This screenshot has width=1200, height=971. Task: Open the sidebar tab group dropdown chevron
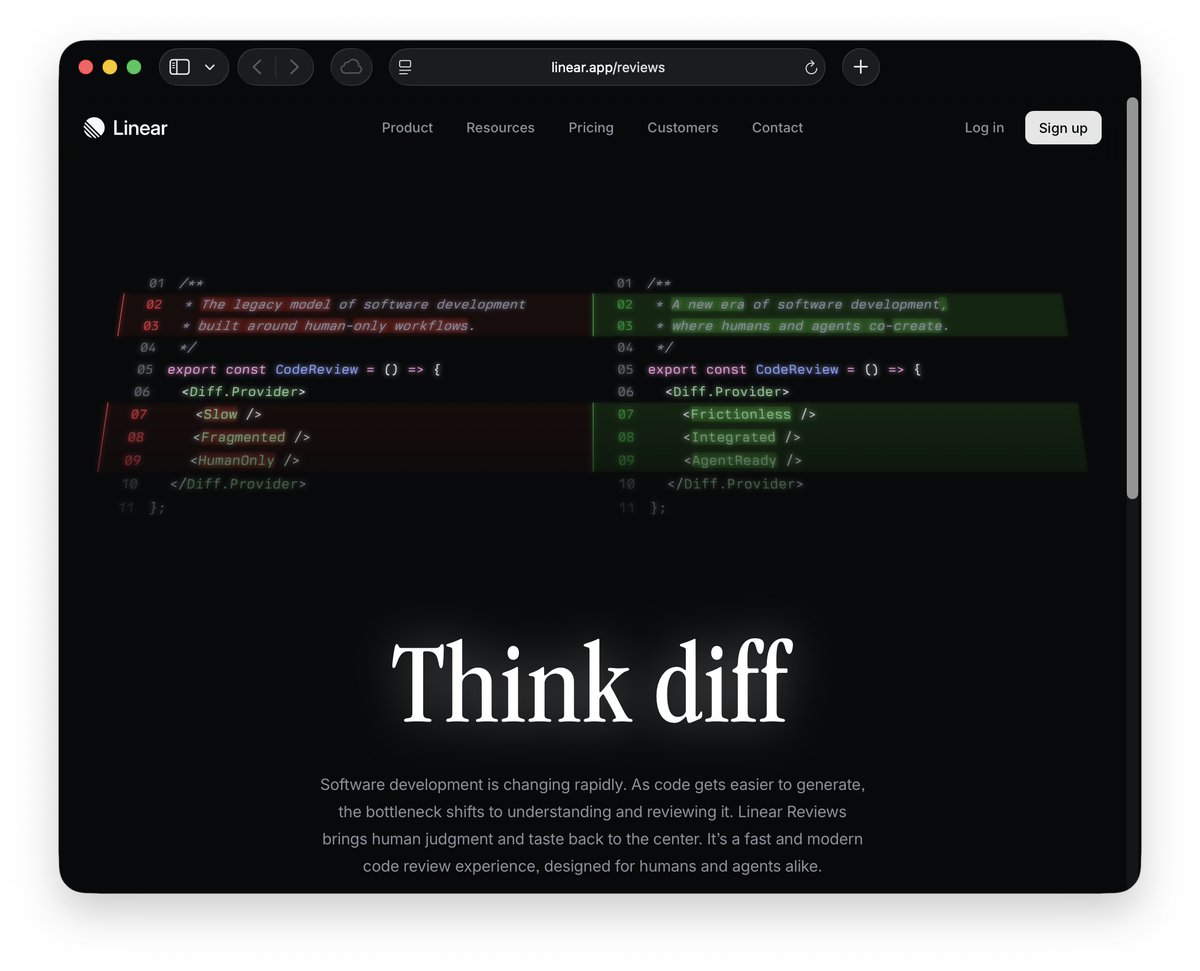pos(210,67)
